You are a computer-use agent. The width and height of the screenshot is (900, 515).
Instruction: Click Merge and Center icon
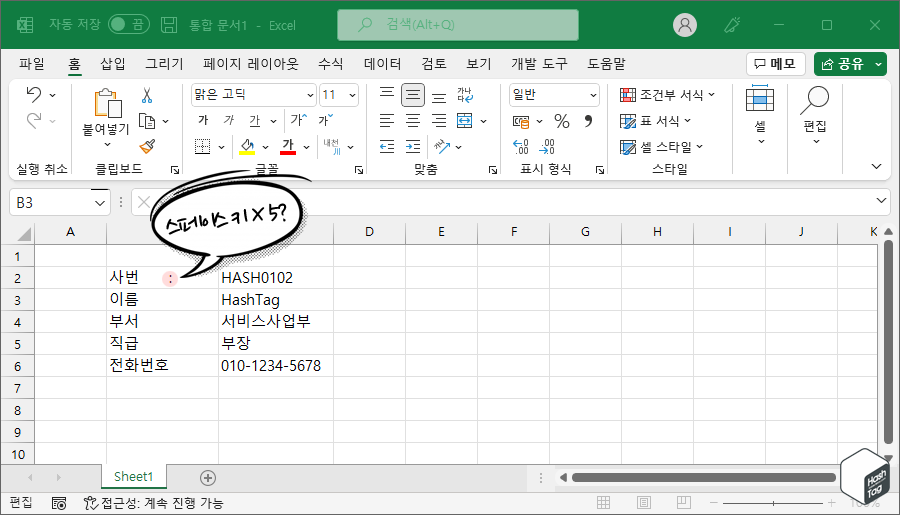click(x=464, y=121)
